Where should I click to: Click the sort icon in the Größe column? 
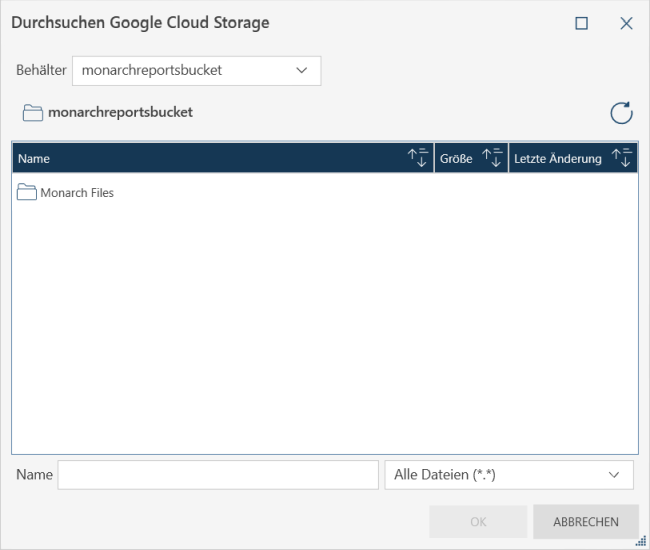coord(493,158)
